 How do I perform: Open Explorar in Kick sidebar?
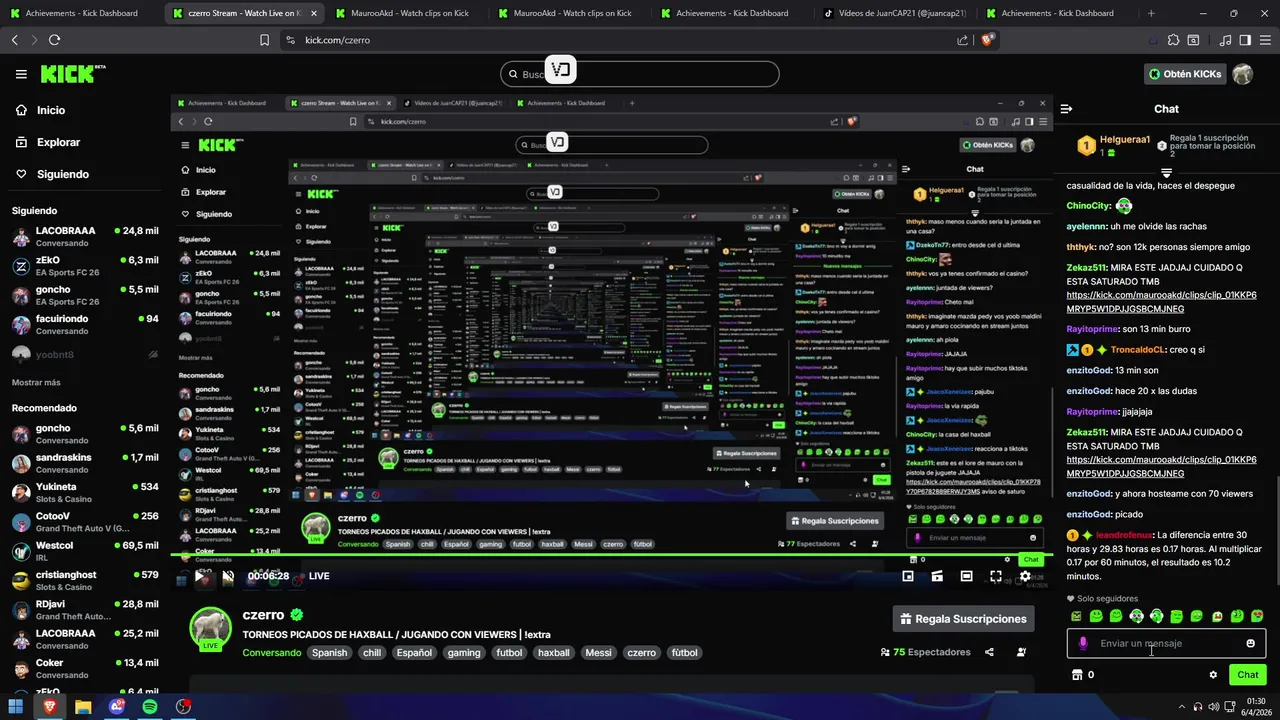coord(47,142)
